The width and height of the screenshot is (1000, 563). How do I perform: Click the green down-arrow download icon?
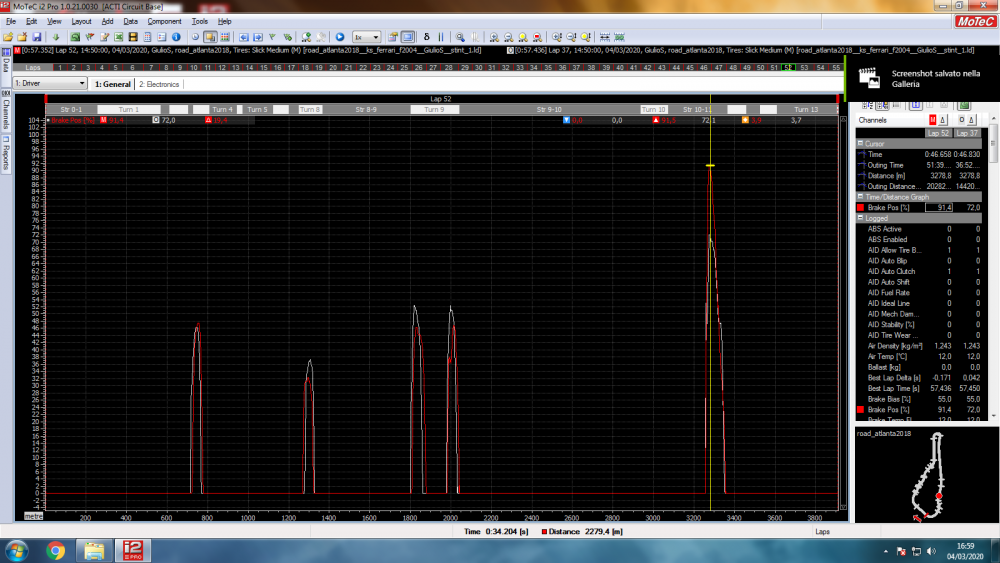tap(56, 37)
